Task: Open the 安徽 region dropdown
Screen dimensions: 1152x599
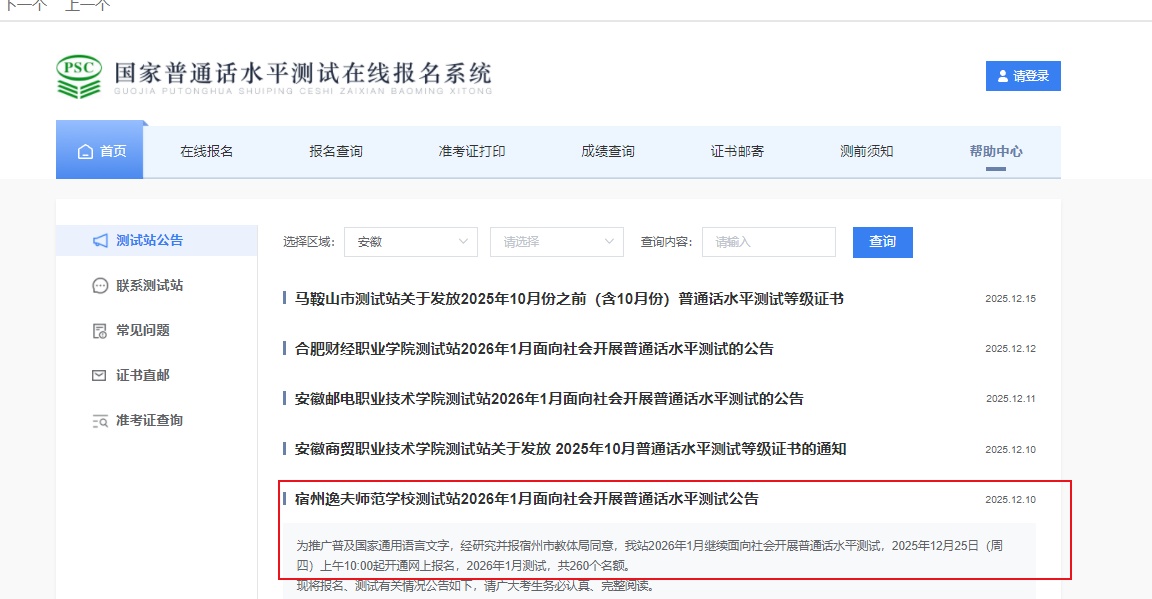Action: coord(411,242)
